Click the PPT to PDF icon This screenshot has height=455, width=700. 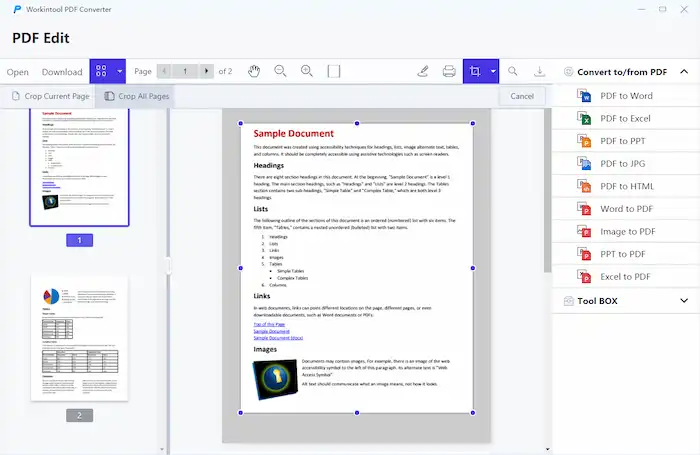click(x=584, y=254)
